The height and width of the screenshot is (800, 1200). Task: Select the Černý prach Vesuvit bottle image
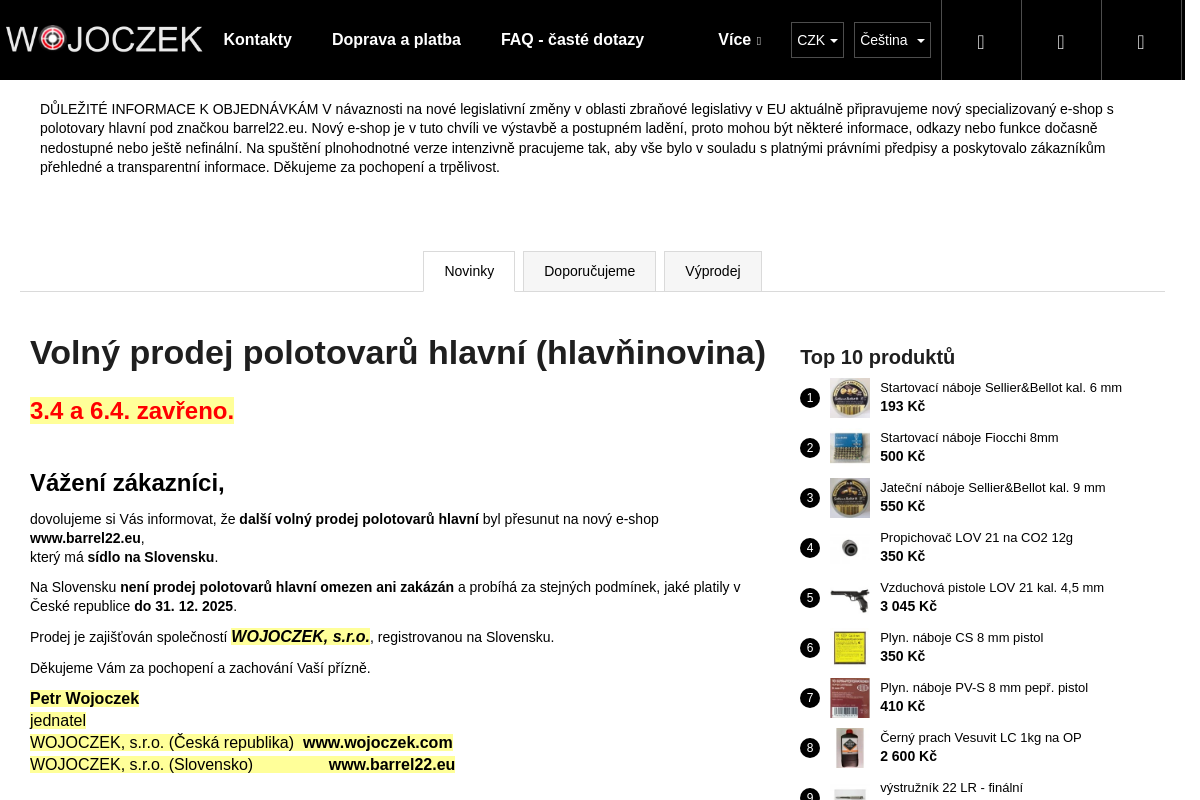[849, 748]
